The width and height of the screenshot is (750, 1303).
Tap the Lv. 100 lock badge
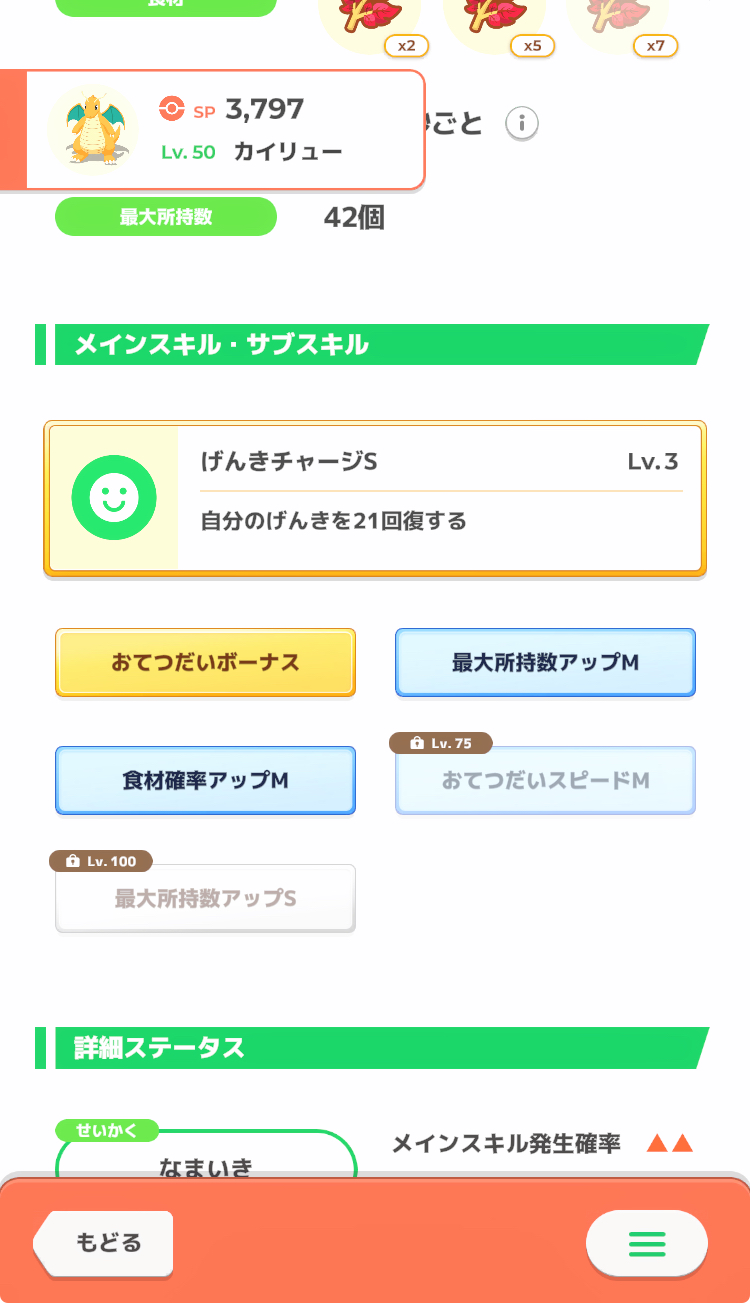(100, 861)
